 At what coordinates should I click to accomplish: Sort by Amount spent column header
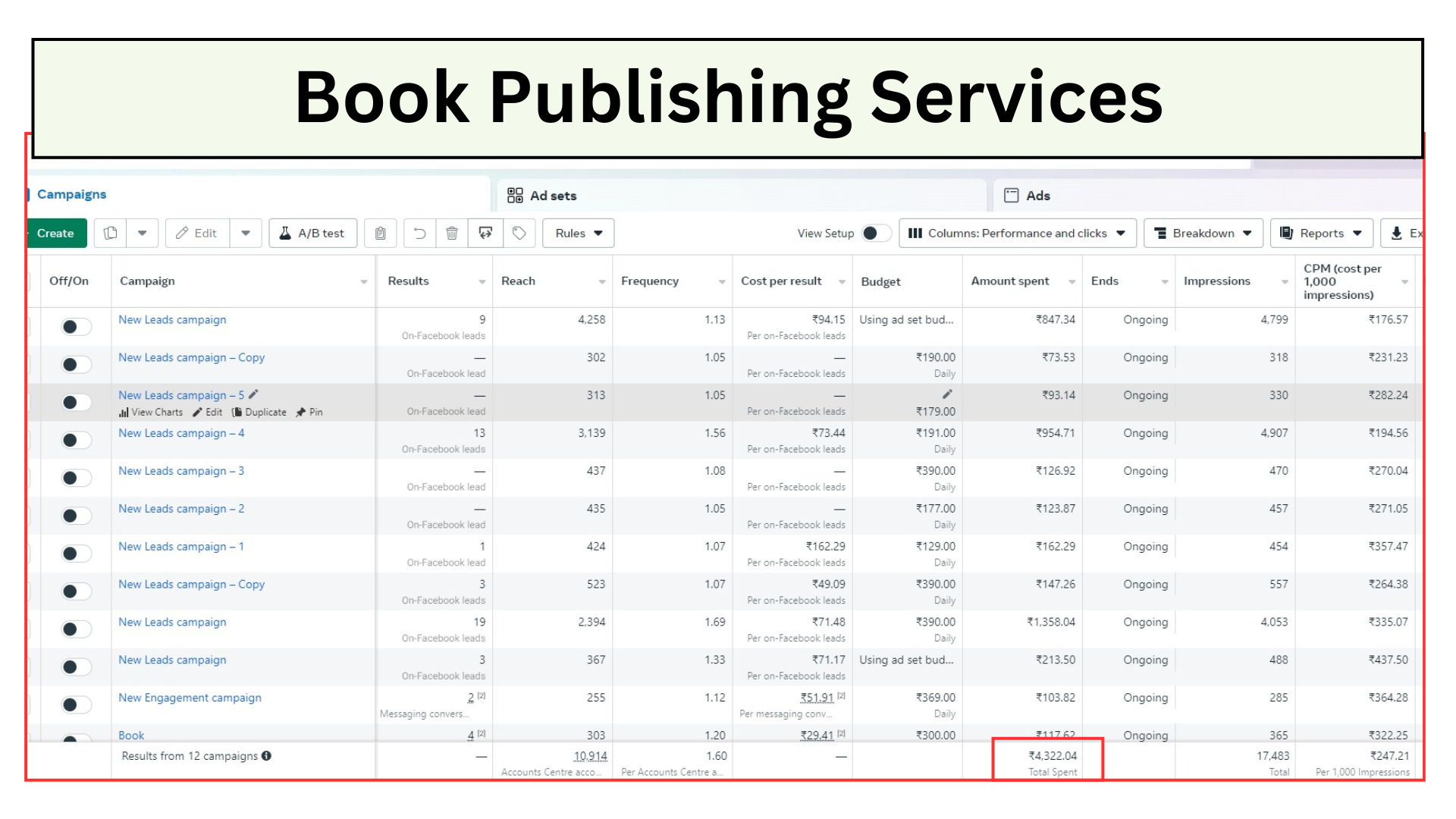1010,281
